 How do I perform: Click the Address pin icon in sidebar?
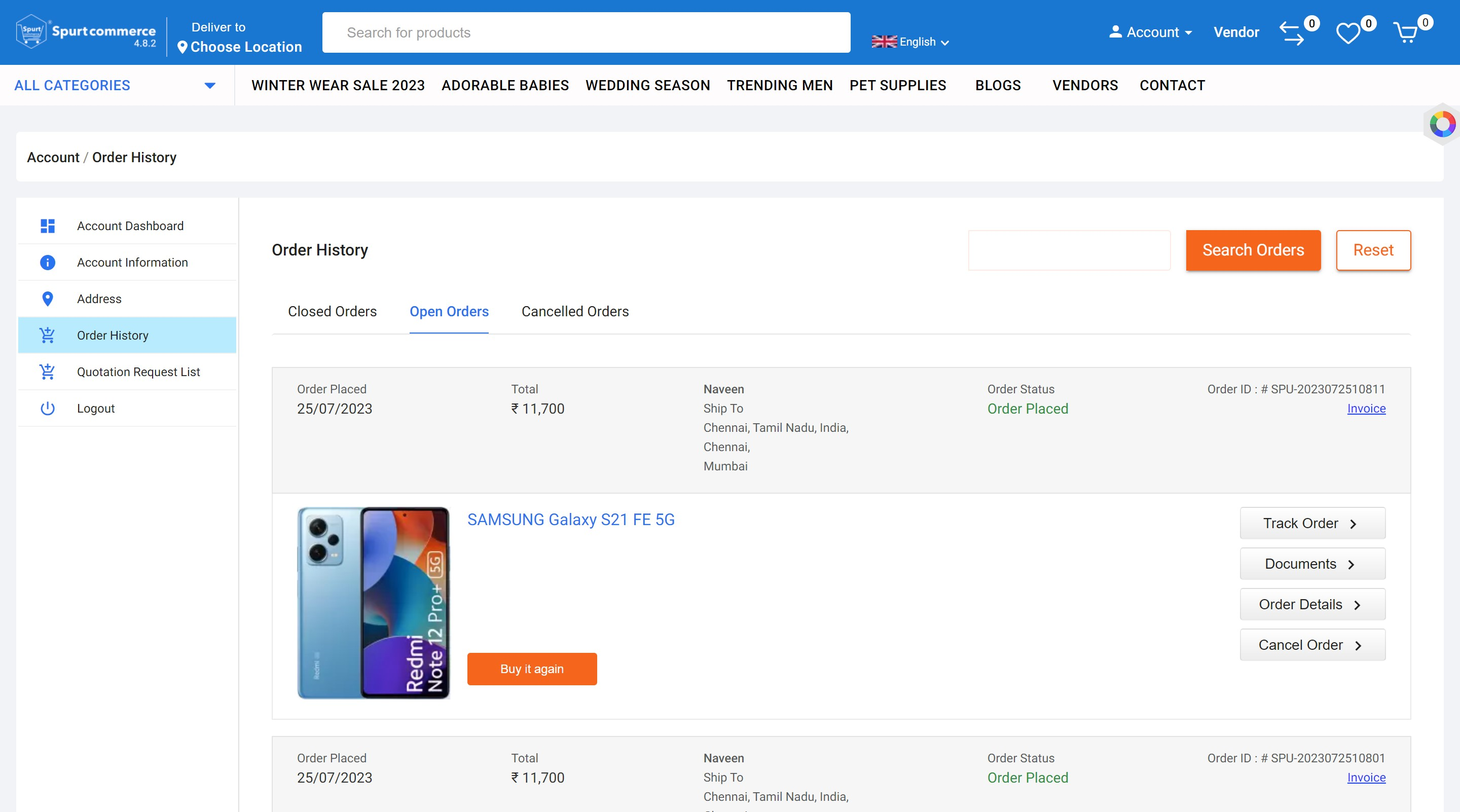pos(48,299)
